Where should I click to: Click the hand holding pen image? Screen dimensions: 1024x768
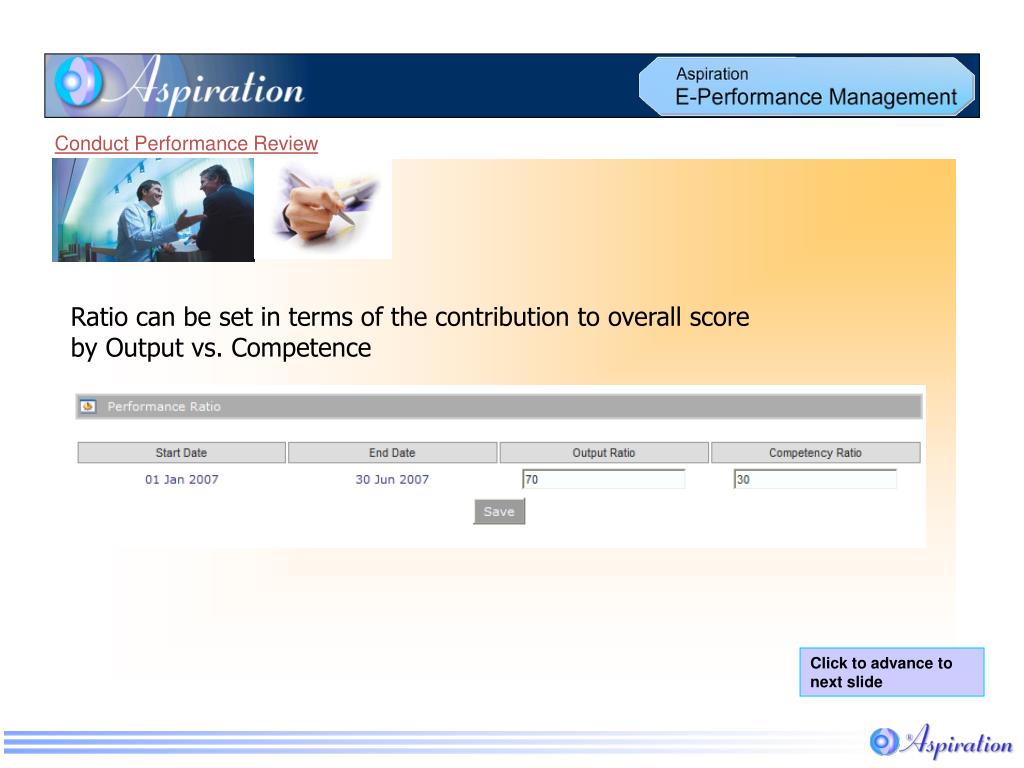(x=325, y=209)
